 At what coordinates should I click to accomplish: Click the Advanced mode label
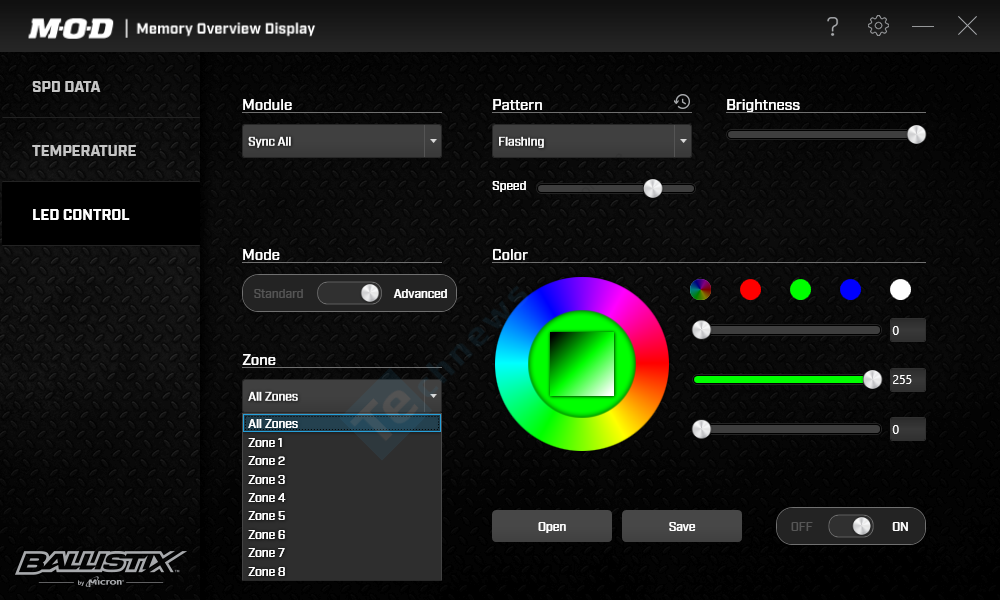pos(420,293)
